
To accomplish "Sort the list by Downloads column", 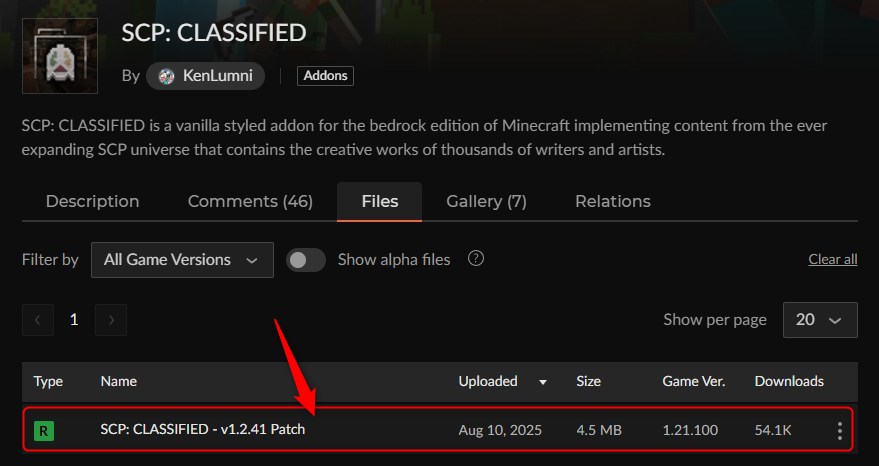I will (789, 381).
